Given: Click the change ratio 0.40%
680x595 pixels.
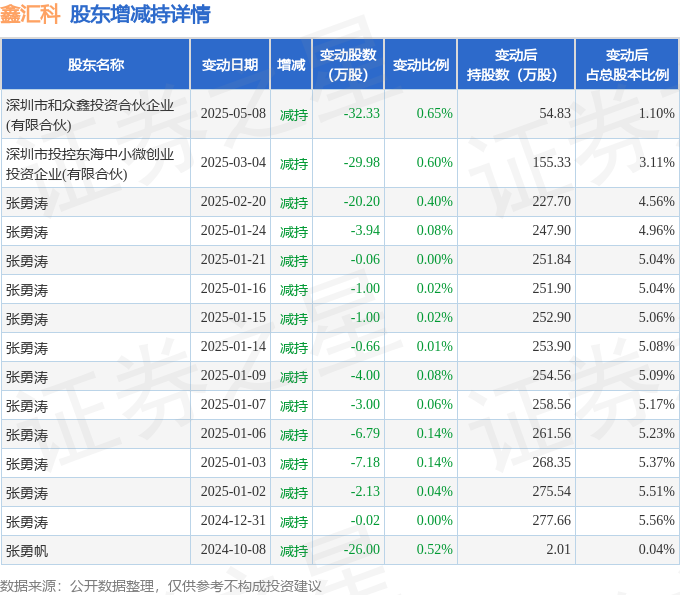Looking at the screenshot, I should pyautogui.click(x=435, y=201).
